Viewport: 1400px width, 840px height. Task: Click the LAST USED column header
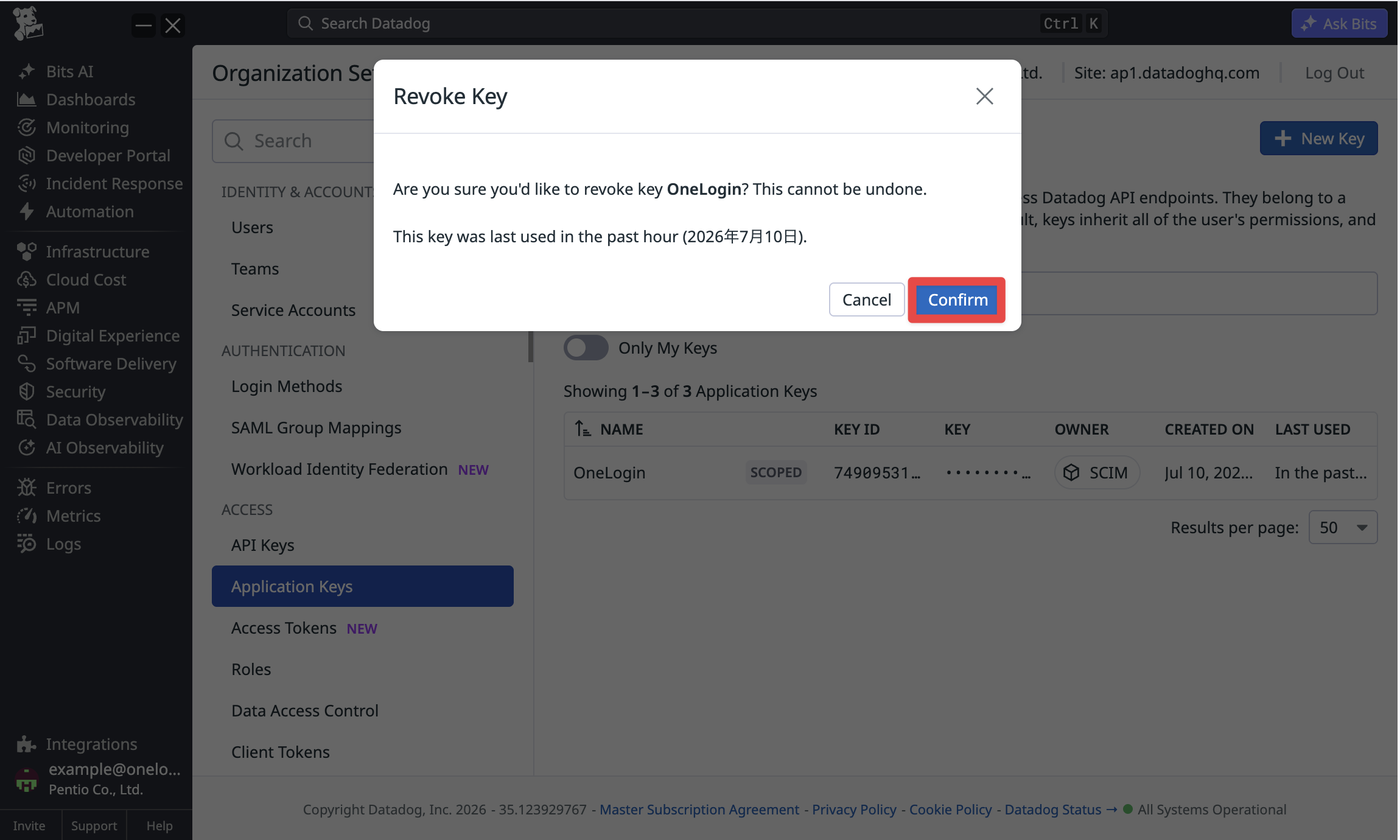coord(1312,429)
